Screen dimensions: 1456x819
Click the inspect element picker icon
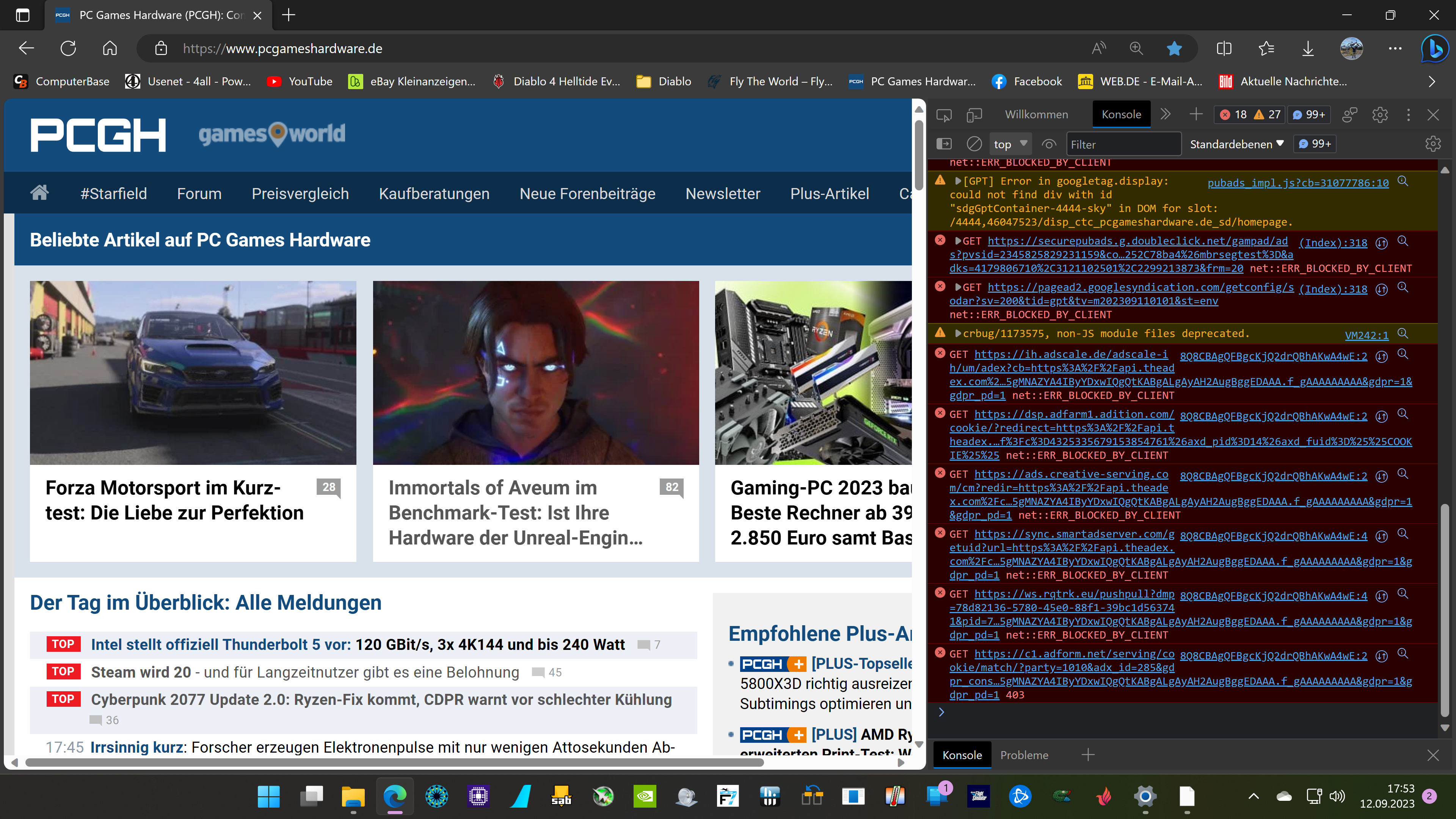943,115
